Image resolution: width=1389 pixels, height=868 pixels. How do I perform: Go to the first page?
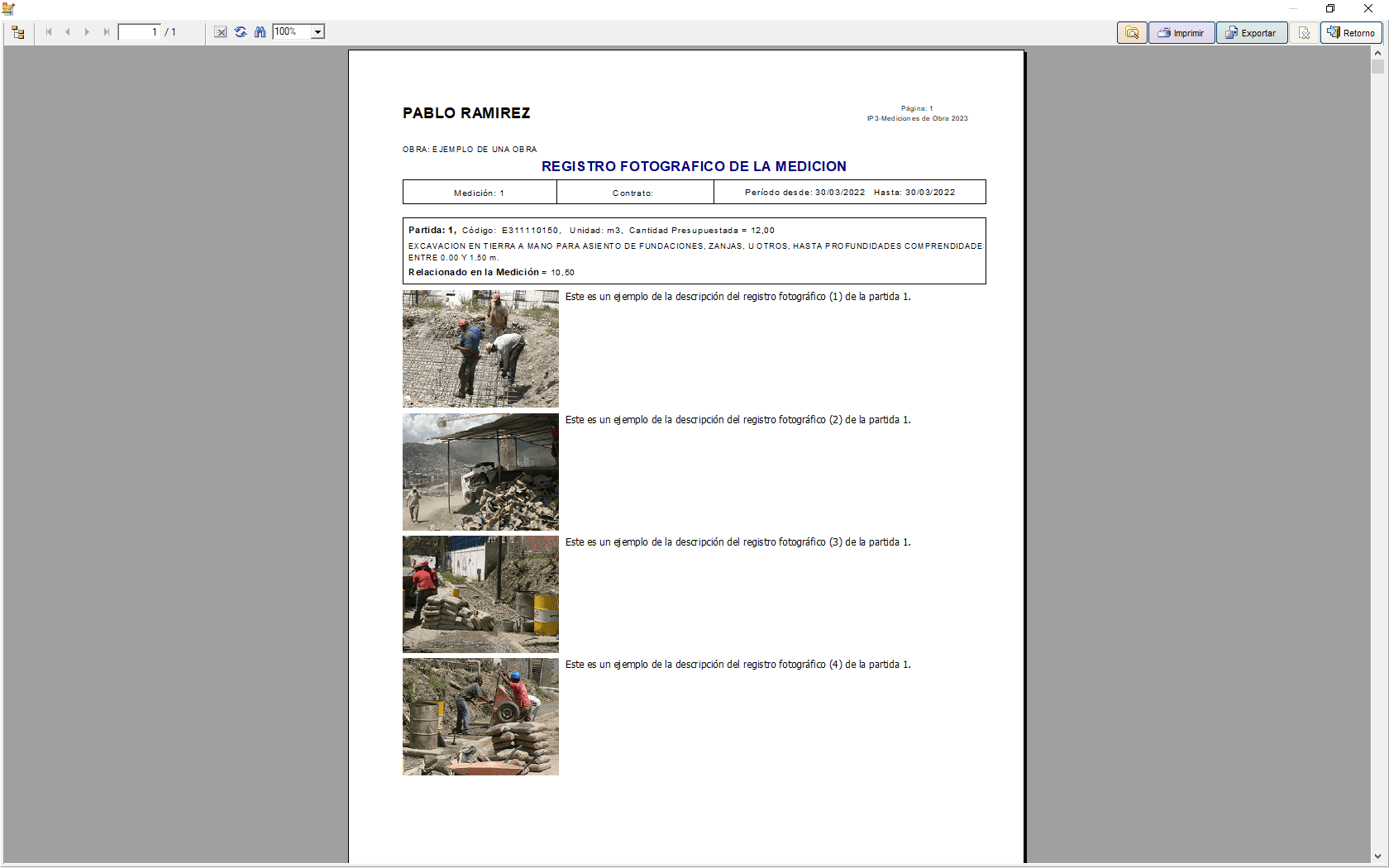[x=48, y=32]
